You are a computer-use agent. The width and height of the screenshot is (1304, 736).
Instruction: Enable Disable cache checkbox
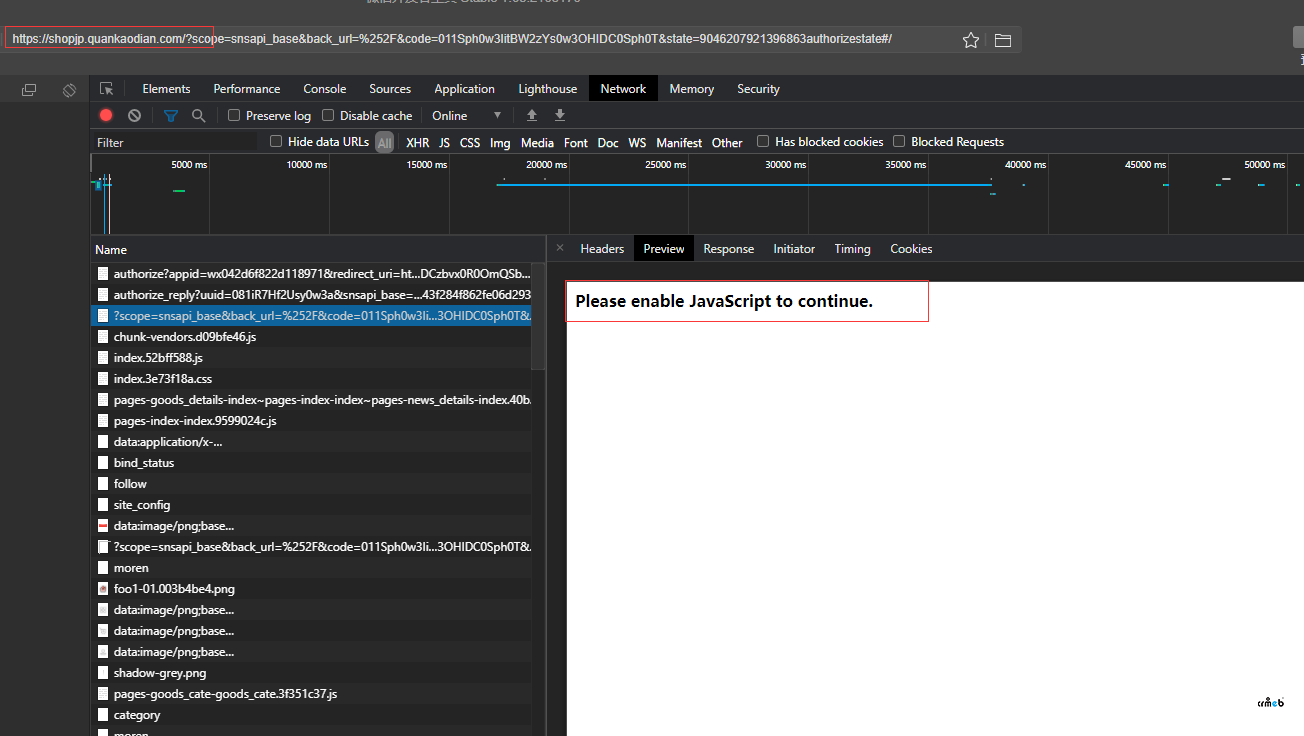pyautogui.click(x=328, y=116)
